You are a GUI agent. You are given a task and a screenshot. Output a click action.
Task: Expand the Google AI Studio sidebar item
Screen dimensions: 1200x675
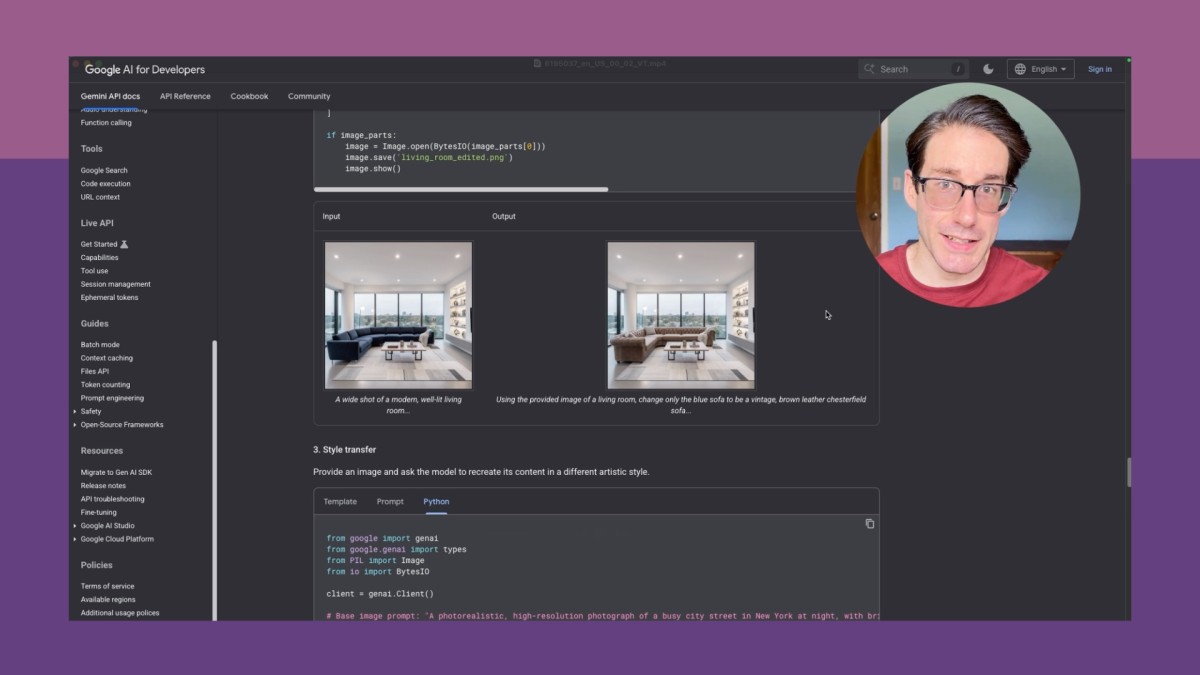click(x=75, y=526)
